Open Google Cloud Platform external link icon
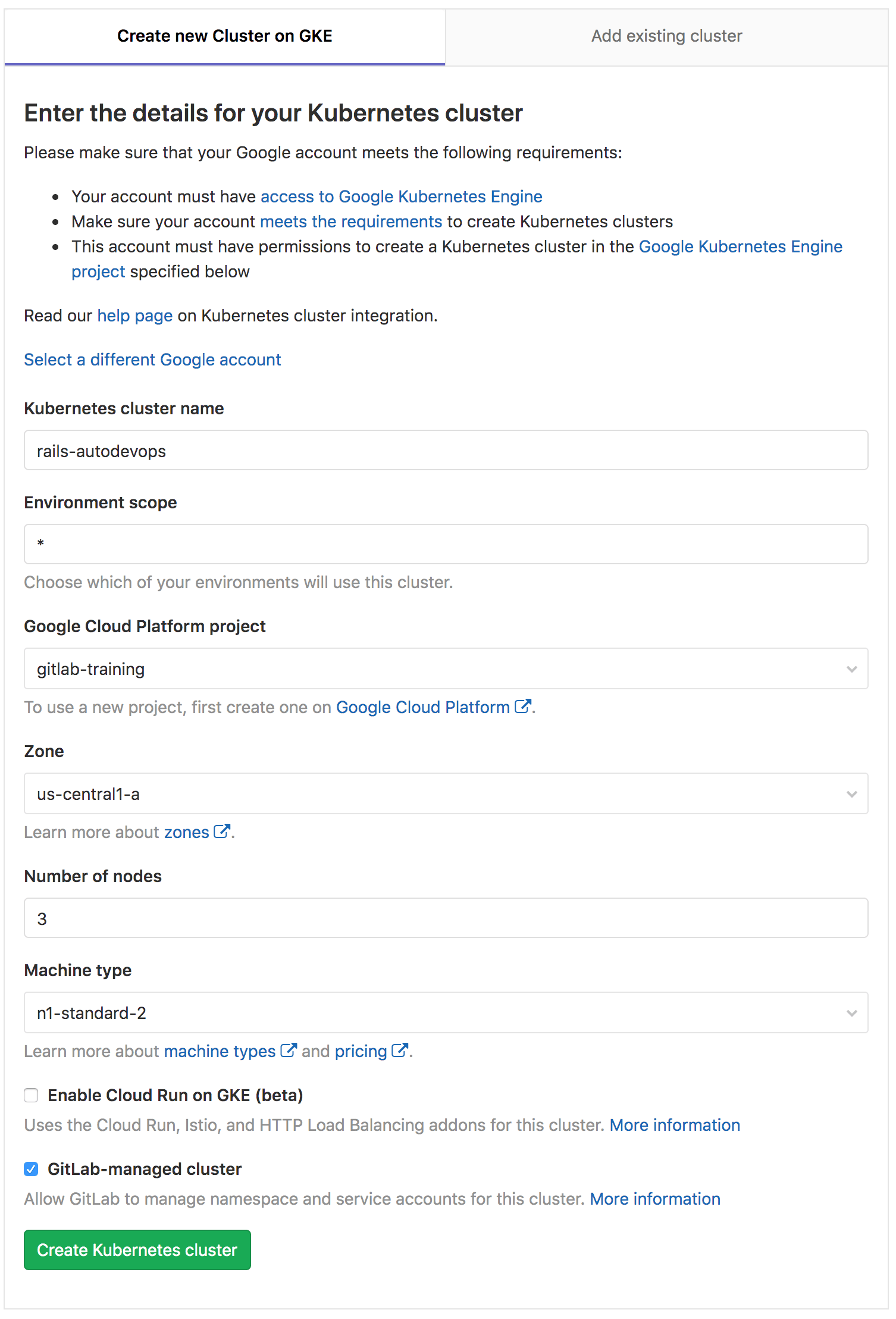This screenshot has width=896, height=1319. point(522,707)
